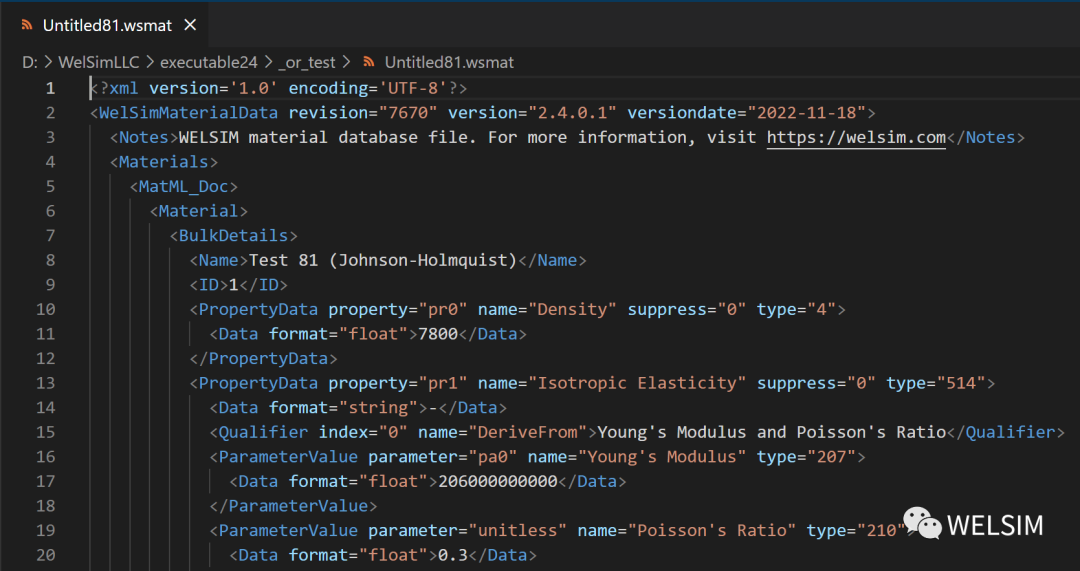Click the type value "514"
This screenshot has width=1080, height=571.
[961, 382]
